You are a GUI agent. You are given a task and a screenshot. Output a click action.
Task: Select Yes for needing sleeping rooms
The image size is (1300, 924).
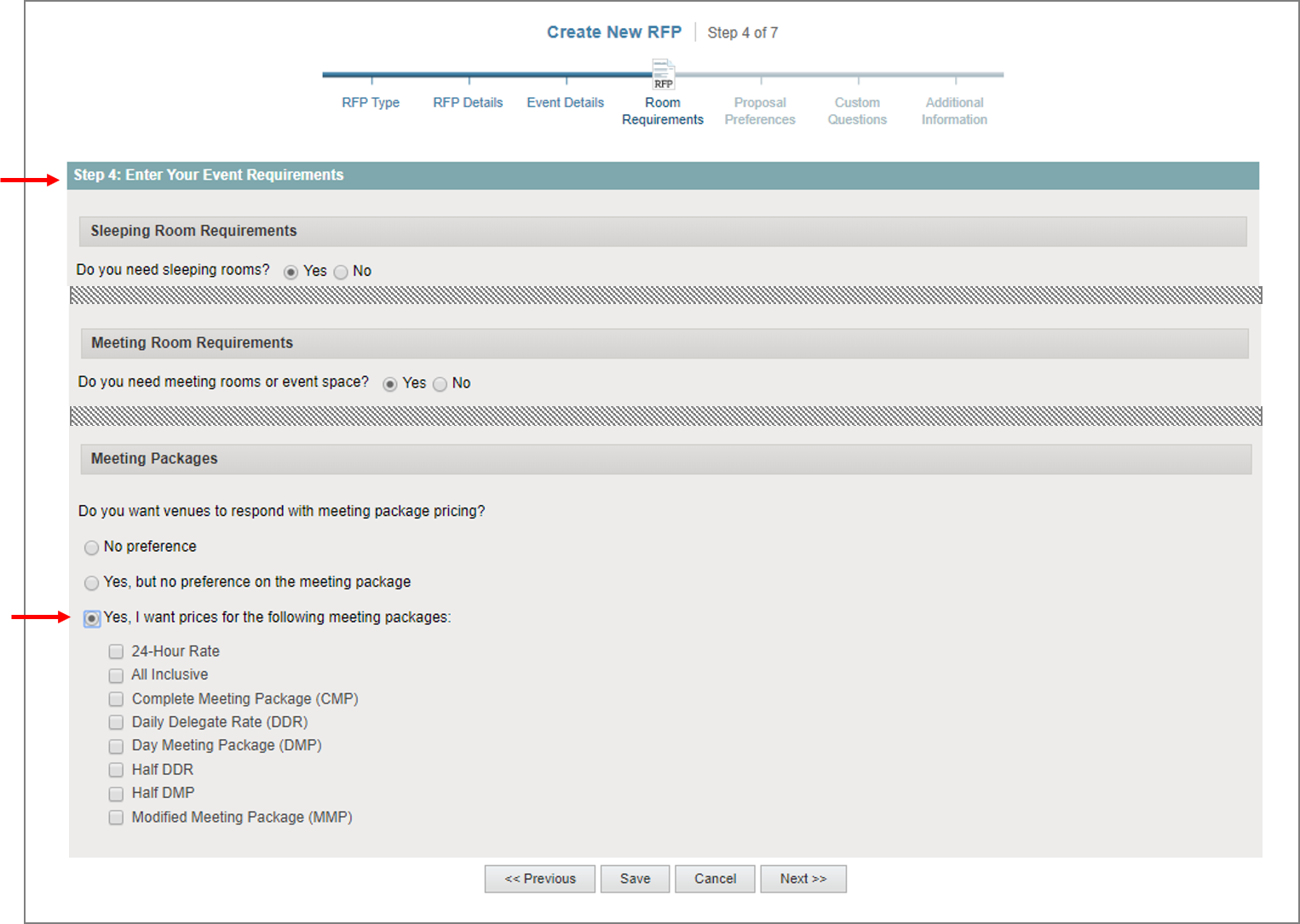(x=290, y=271)
